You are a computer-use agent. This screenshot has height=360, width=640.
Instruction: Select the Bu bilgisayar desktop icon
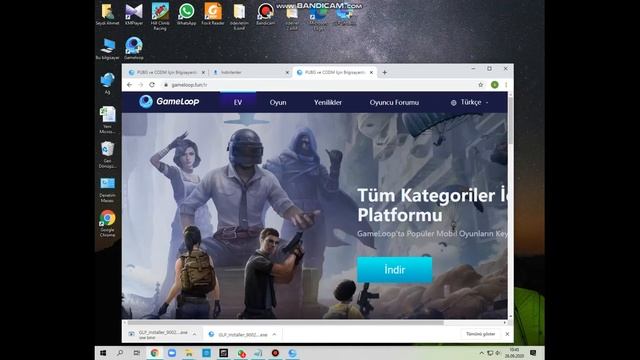(107, 49)
